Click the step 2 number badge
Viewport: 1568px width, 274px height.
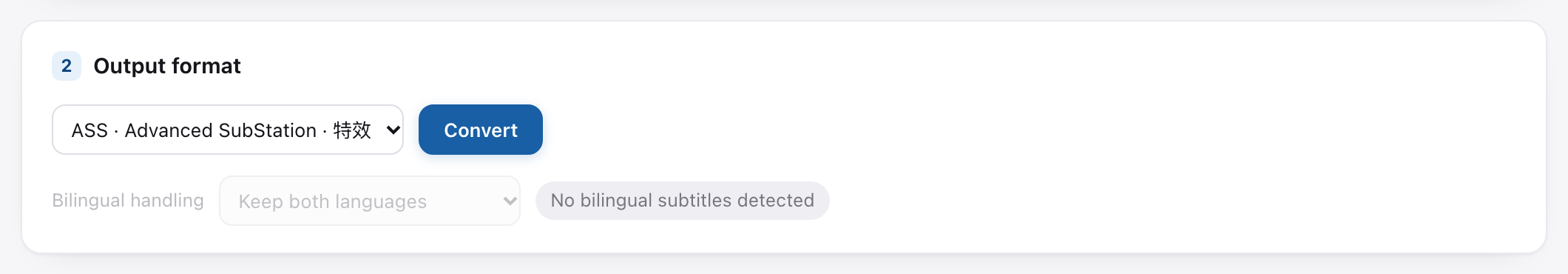pos(67,66)
